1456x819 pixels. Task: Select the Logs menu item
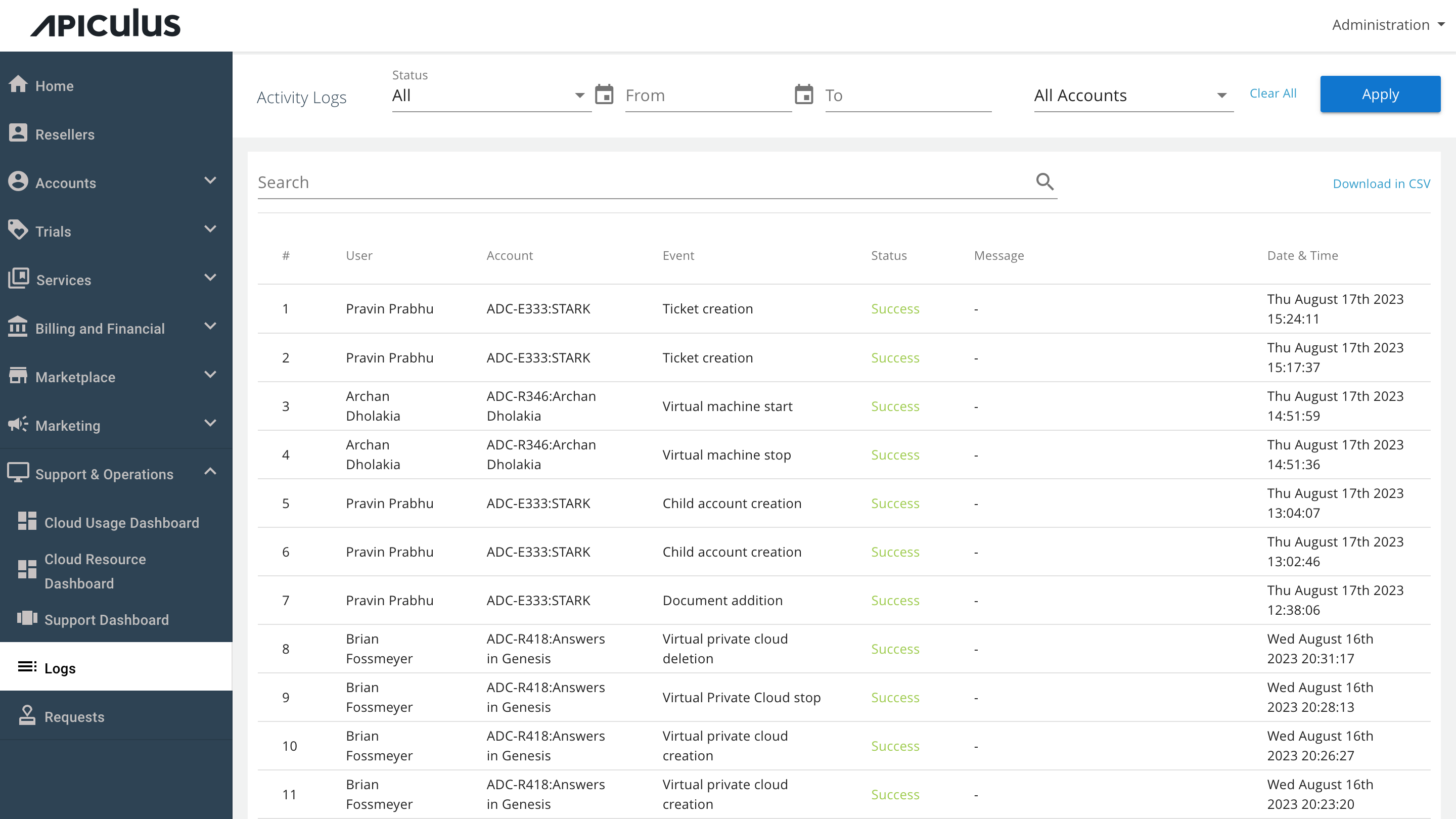116,667
